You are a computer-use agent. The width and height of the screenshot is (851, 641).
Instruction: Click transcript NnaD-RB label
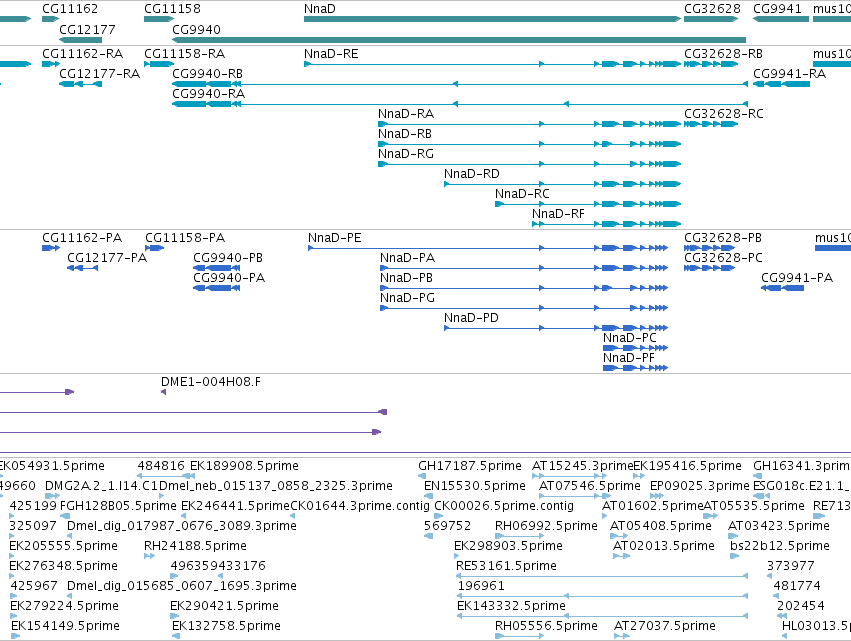pyautogui.click(x=405, y=134)
